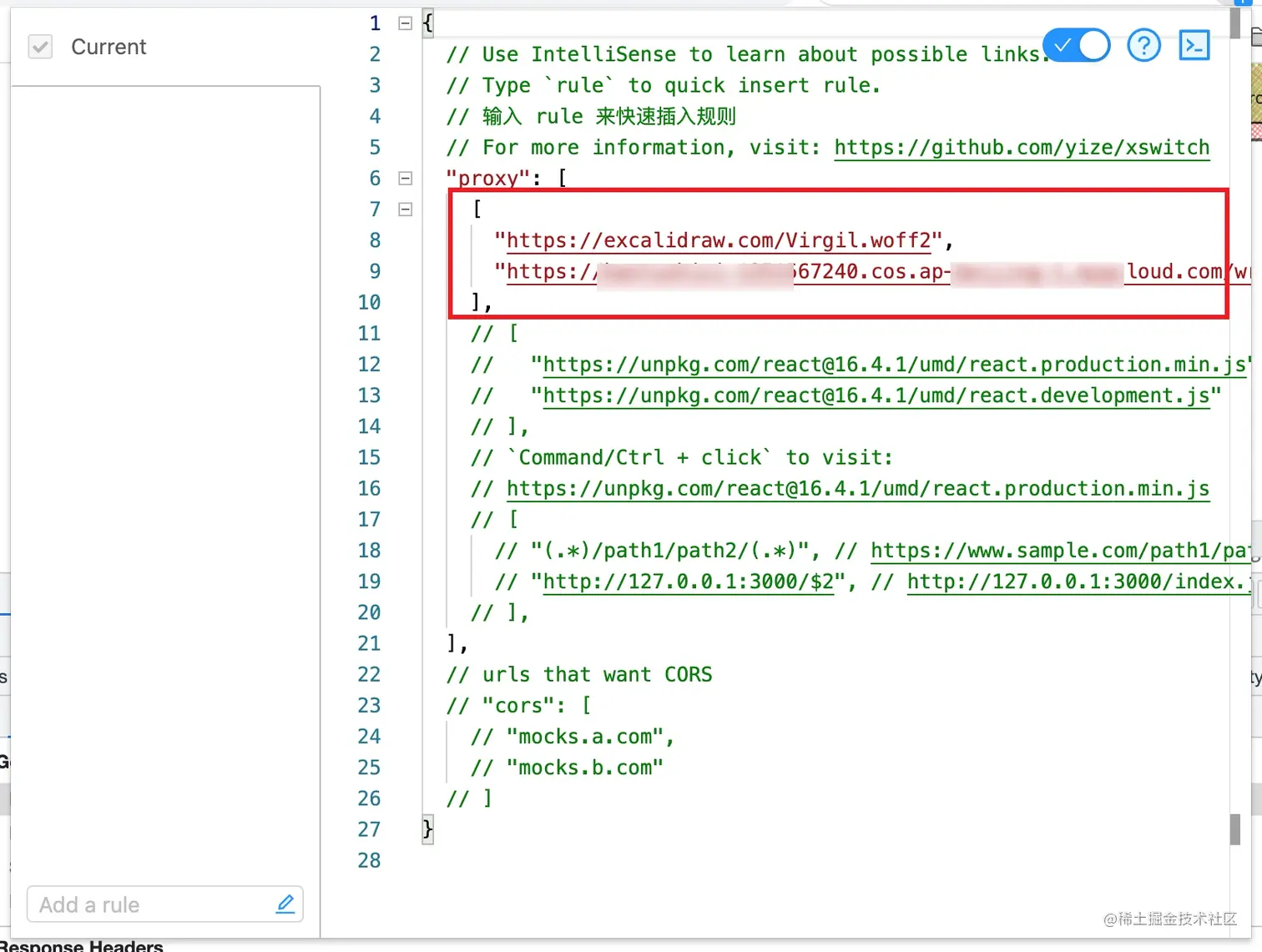Viewport: 1262px width, 952px height.
Task: Open the unpkg react link on line 16
Action: (858, 488)
